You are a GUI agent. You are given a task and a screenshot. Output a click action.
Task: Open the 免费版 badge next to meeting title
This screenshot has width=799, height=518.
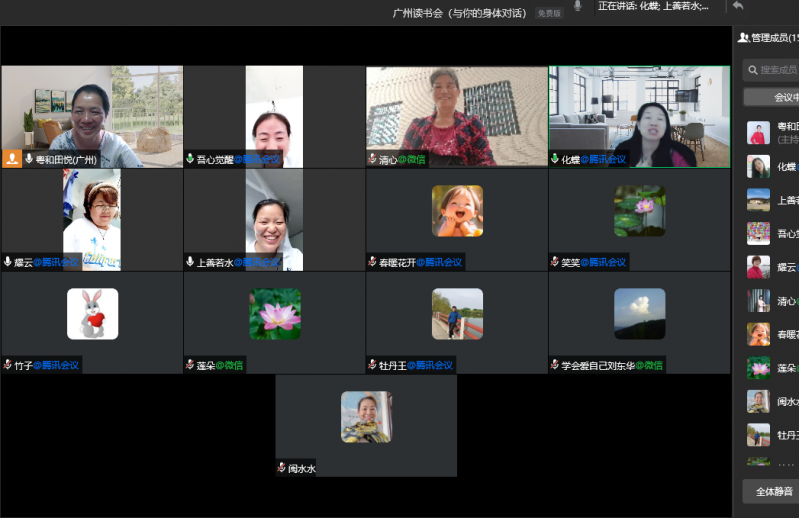[549, 13]
